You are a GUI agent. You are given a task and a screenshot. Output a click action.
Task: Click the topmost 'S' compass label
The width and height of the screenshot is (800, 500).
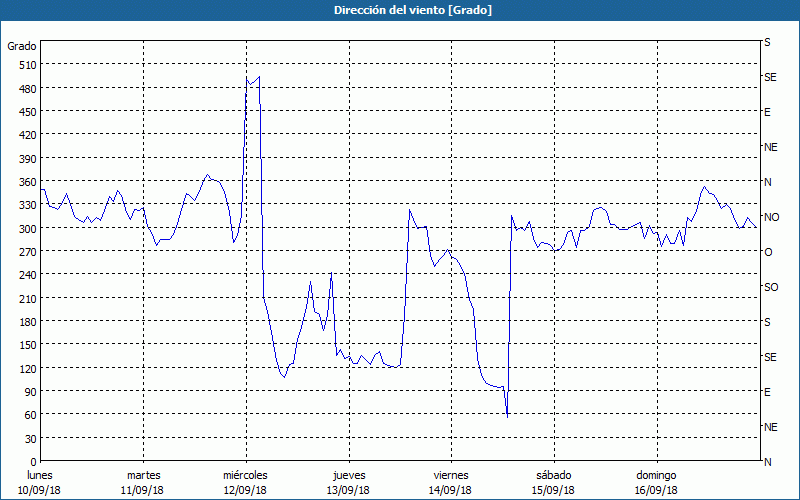(x=767, y=42)
